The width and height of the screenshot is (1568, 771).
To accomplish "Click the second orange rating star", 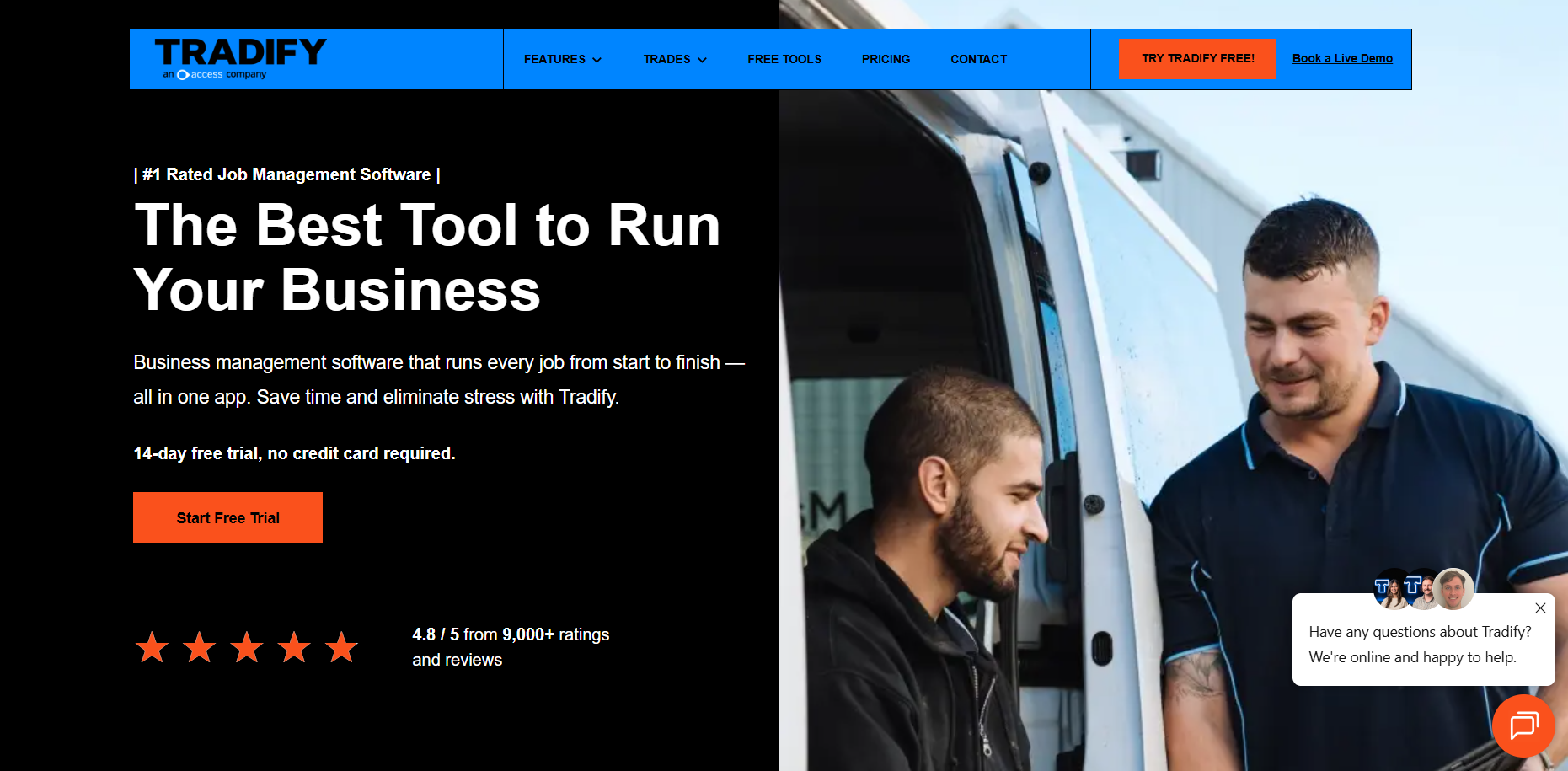I will click(200, 647).
